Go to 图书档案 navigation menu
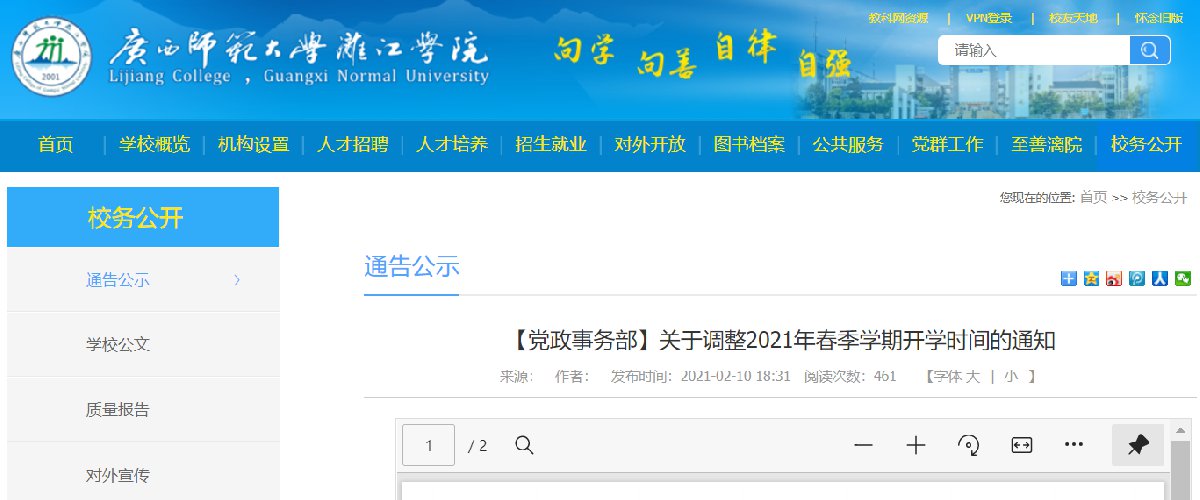The width and height of the screenshot is (1200, 500). [x=749, y=145]
